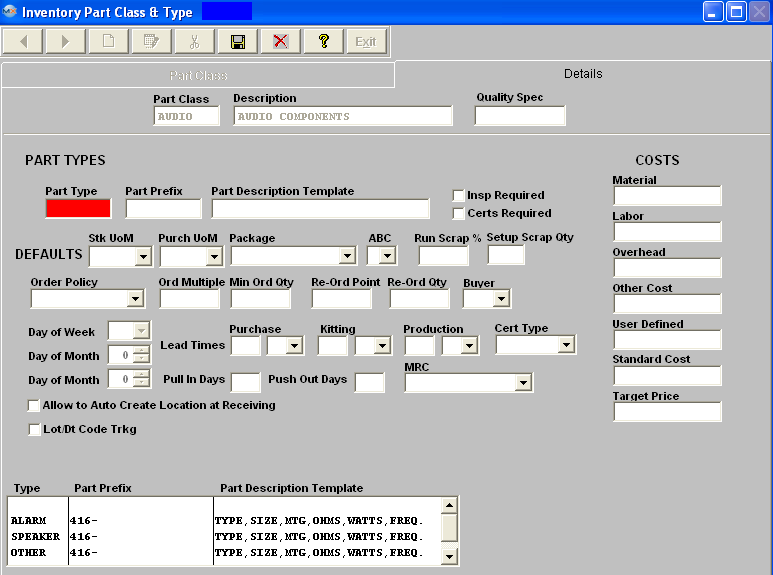Viewport: 773px width, 575px height.
Task: Open the Kitting lead time unit dropdown
Action: click(x=383, y=346)
